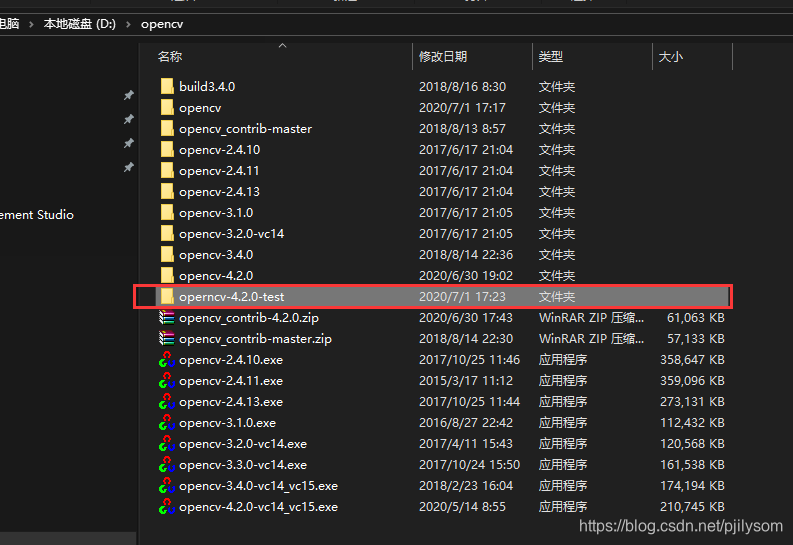Click OpenCV icon of opencv-3.4.0-vc14_vc15.exe
Viewport: 793px width, 545px height.
point(166,485)
